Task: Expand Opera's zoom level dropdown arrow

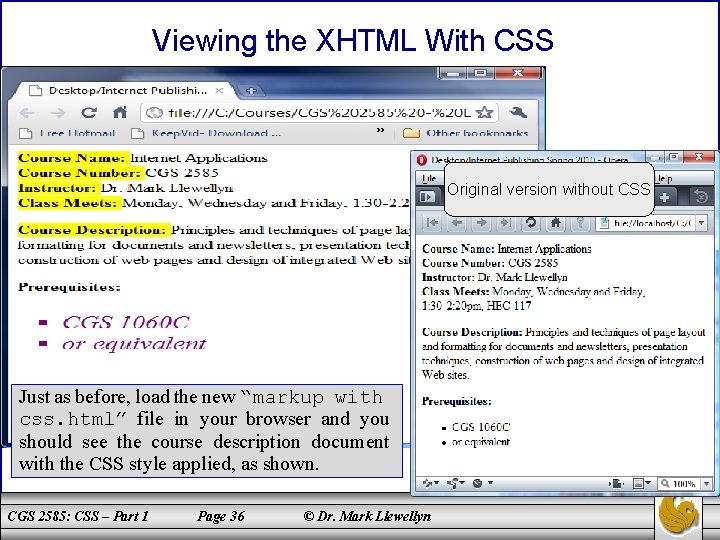Action: (x=706, y=484)
